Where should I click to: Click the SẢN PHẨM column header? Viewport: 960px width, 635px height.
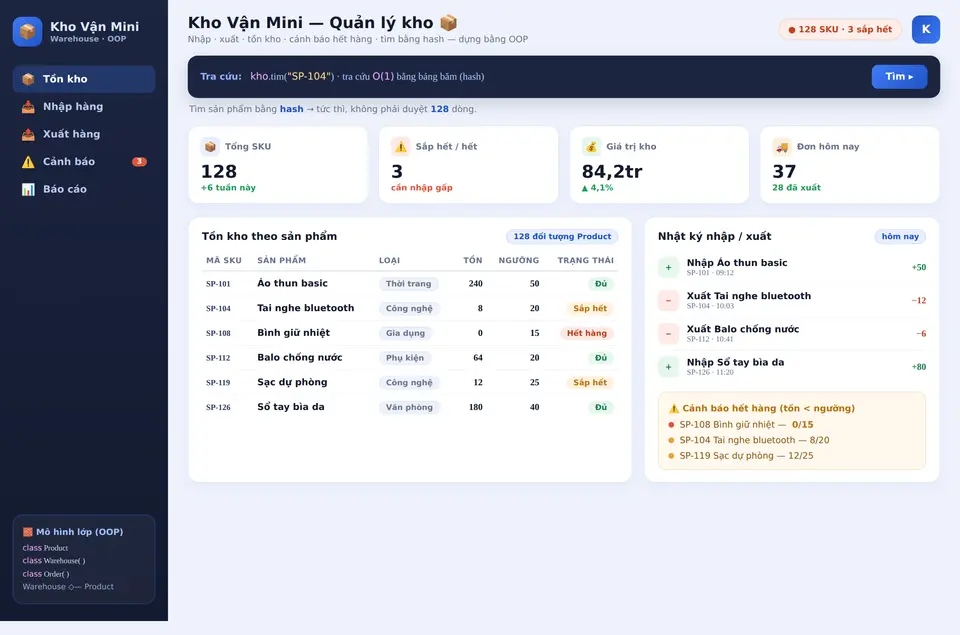point(282,260)
